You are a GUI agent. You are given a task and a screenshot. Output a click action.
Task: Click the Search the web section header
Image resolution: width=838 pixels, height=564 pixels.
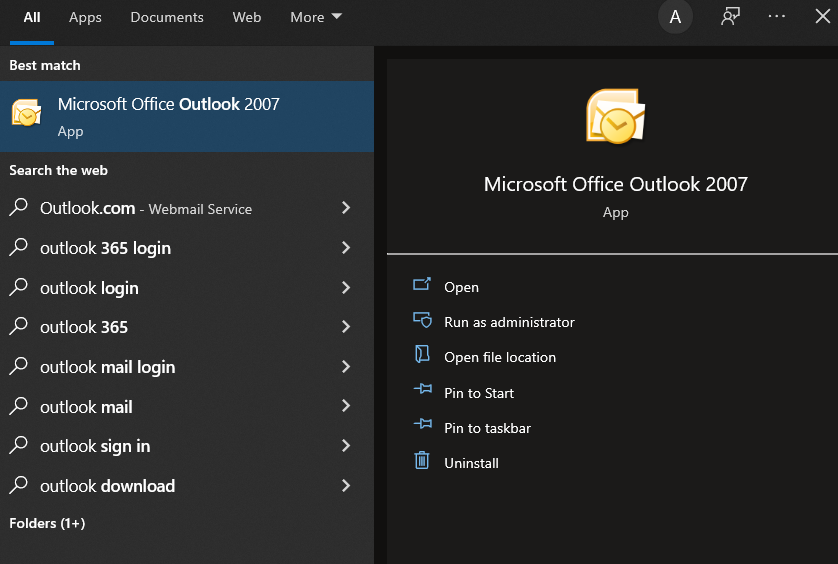coord(58,171)
